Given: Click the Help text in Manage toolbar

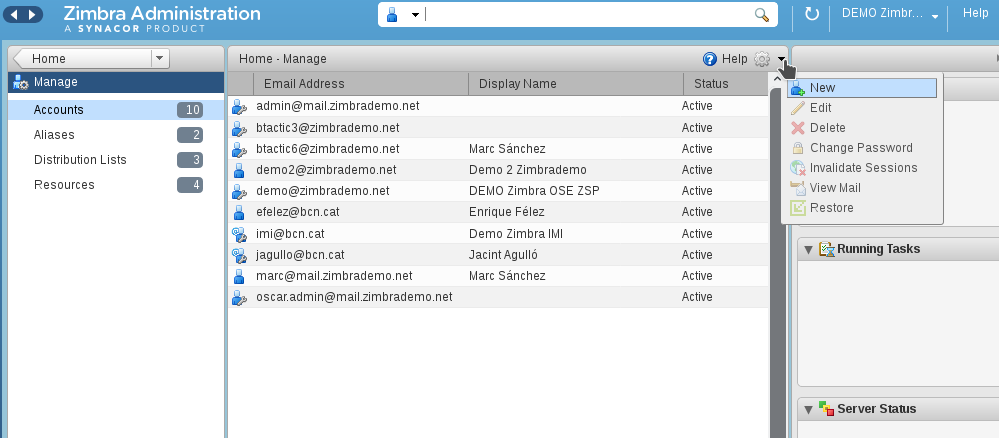Looking at the screenshot, I should tap(734, 59).
